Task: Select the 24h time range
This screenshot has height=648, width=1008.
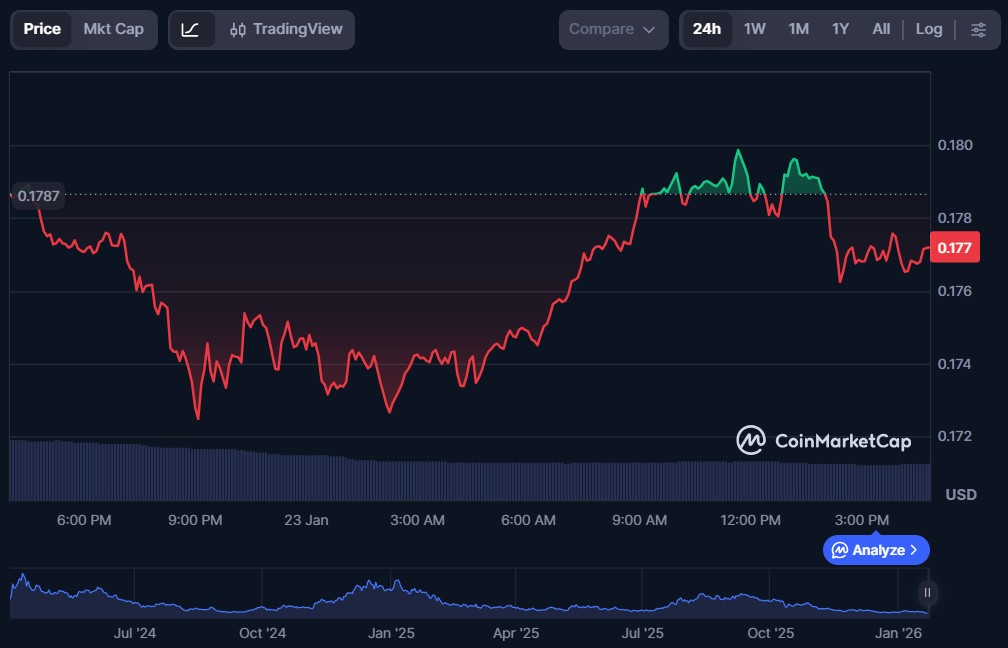Action: point(706,30)
